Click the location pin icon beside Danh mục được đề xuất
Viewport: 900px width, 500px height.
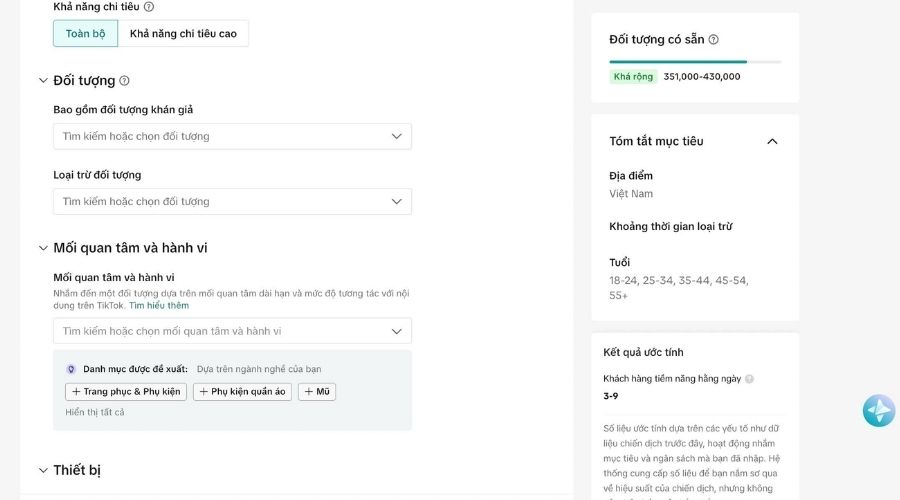tap(71, 369)
